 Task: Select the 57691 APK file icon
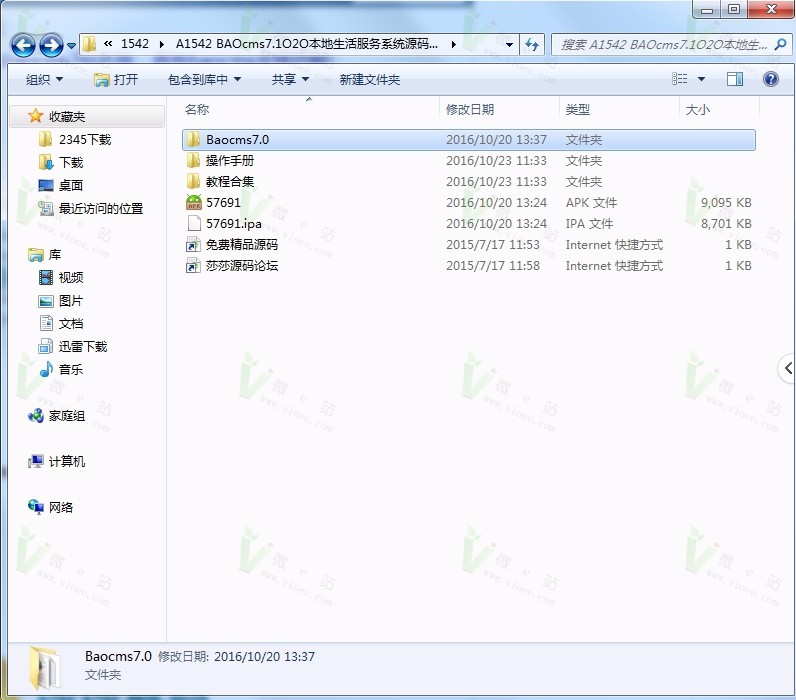pyautogui.click(x=193, y=203)
